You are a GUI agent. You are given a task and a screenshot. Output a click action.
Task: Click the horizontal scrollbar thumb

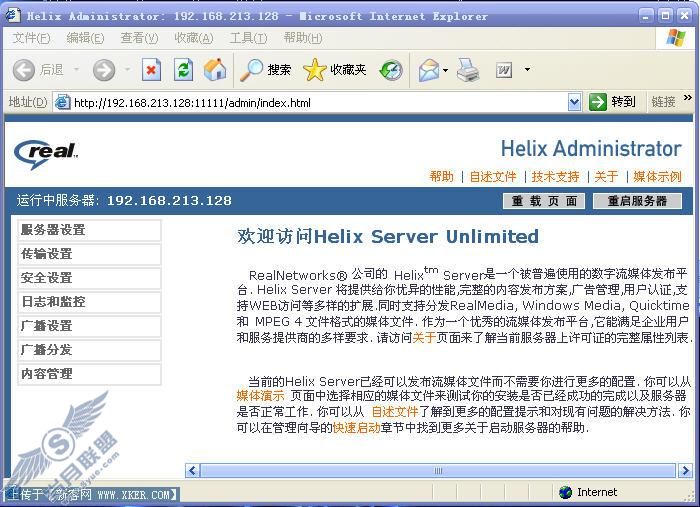pos(438,470)
